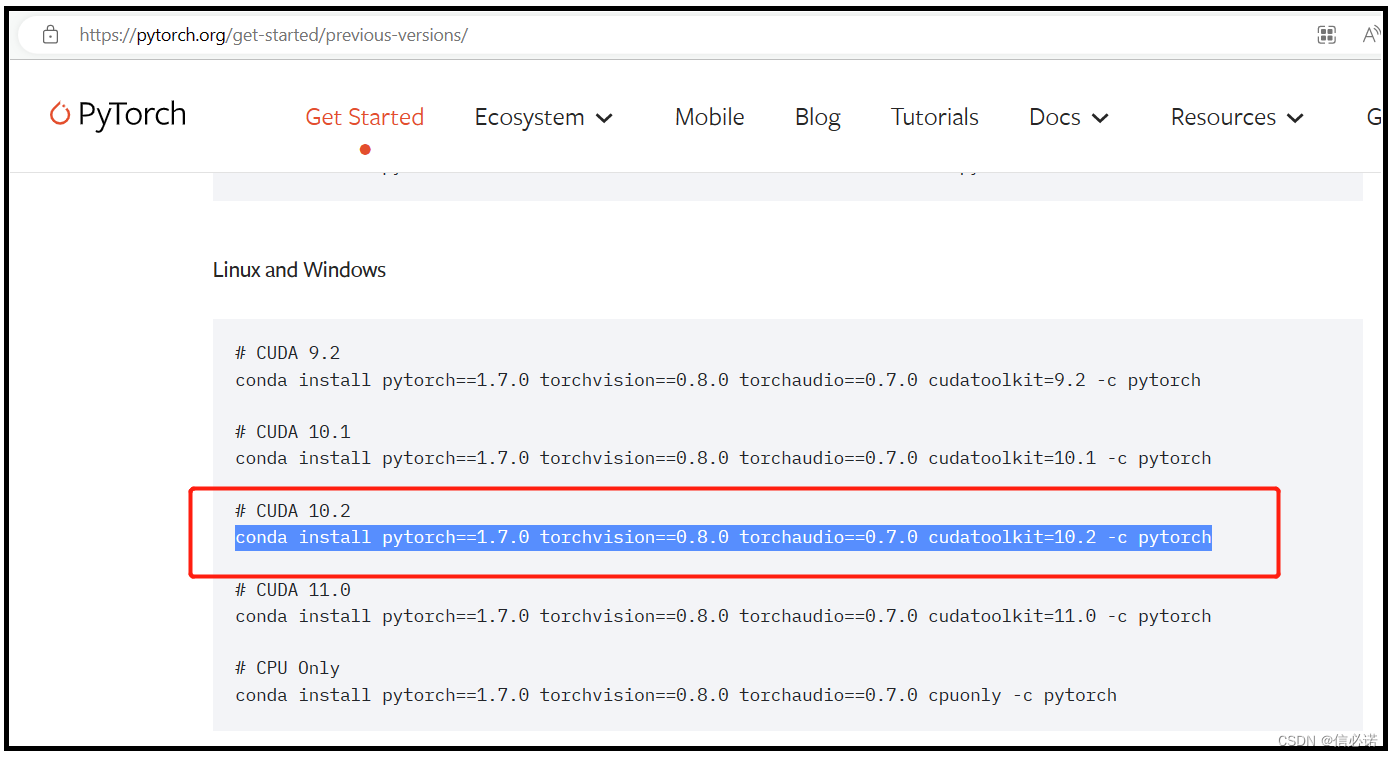Expand the Docs dropdown menu

(1069, 117)
